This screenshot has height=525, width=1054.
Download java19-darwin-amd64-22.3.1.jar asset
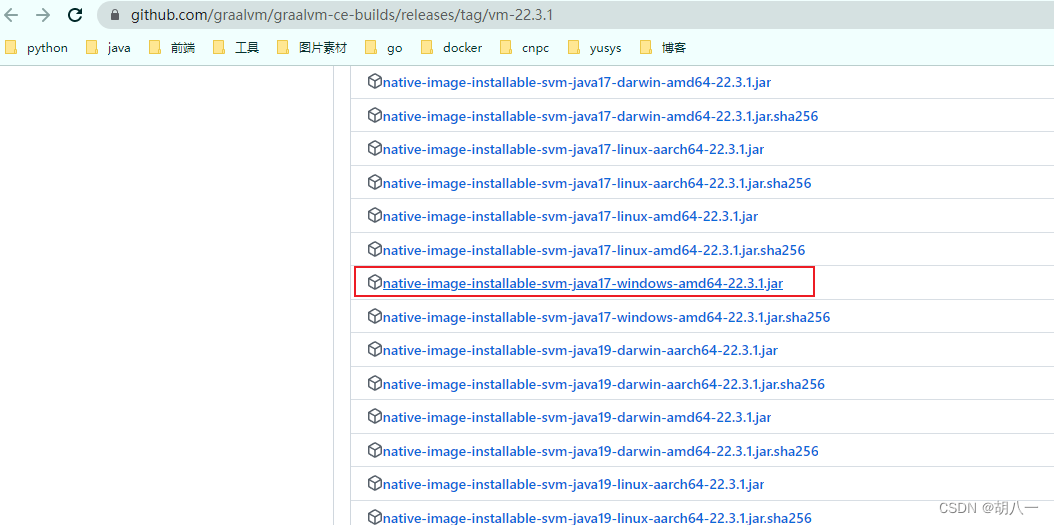point(577,417)
